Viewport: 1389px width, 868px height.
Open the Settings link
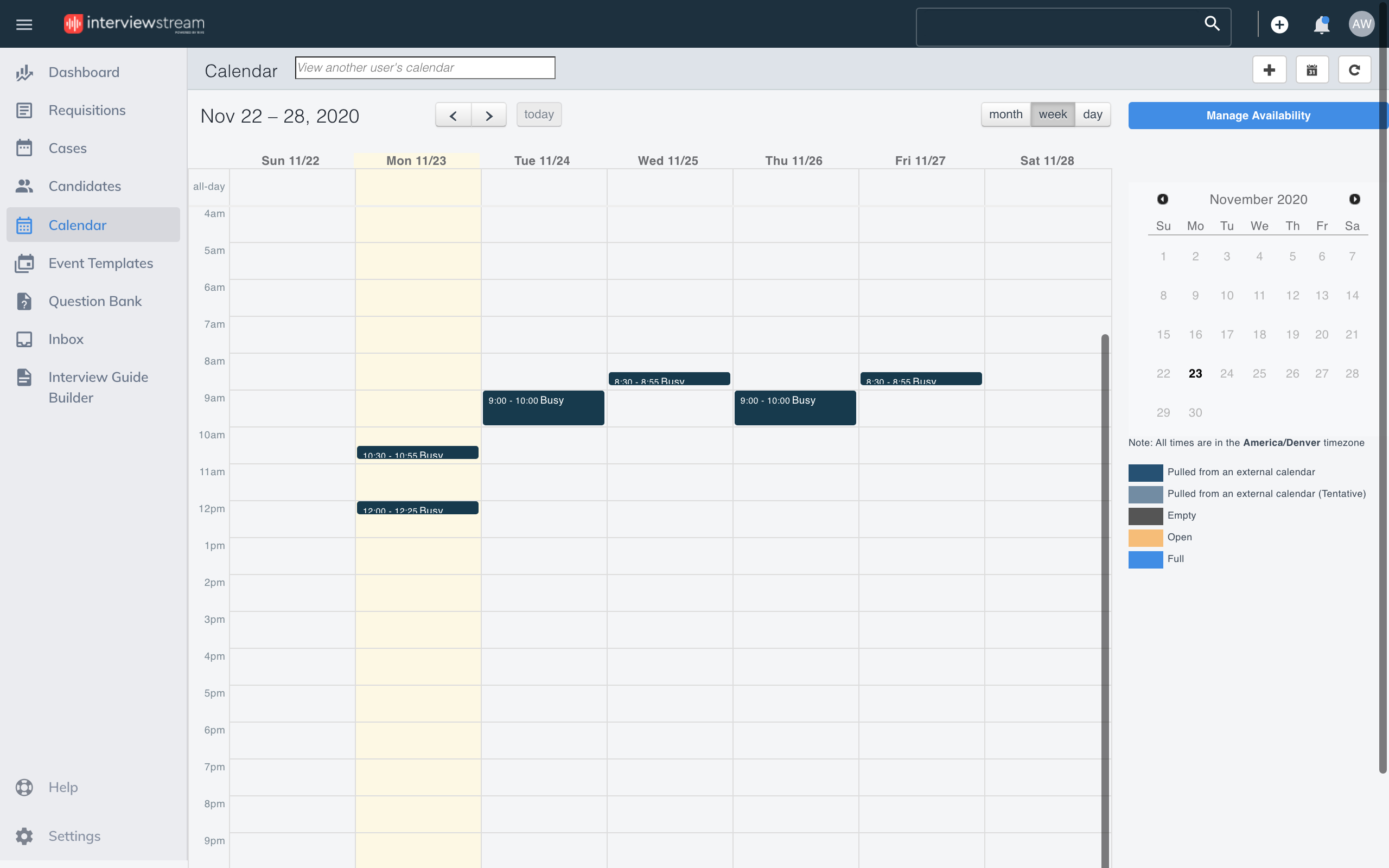75,836
